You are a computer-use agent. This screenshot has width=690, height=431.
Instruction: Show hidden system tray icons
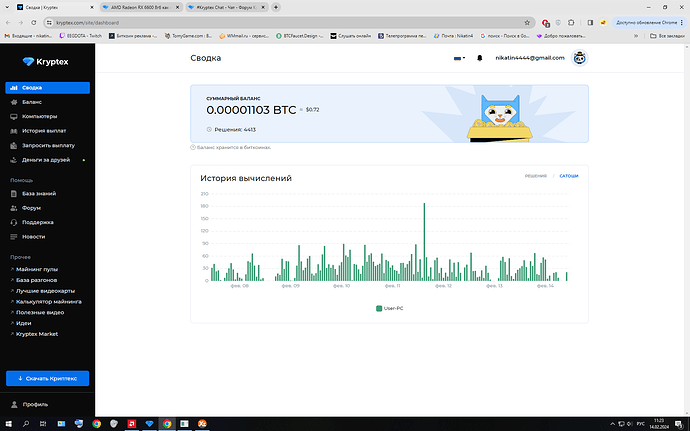click(x=612, y=424)
